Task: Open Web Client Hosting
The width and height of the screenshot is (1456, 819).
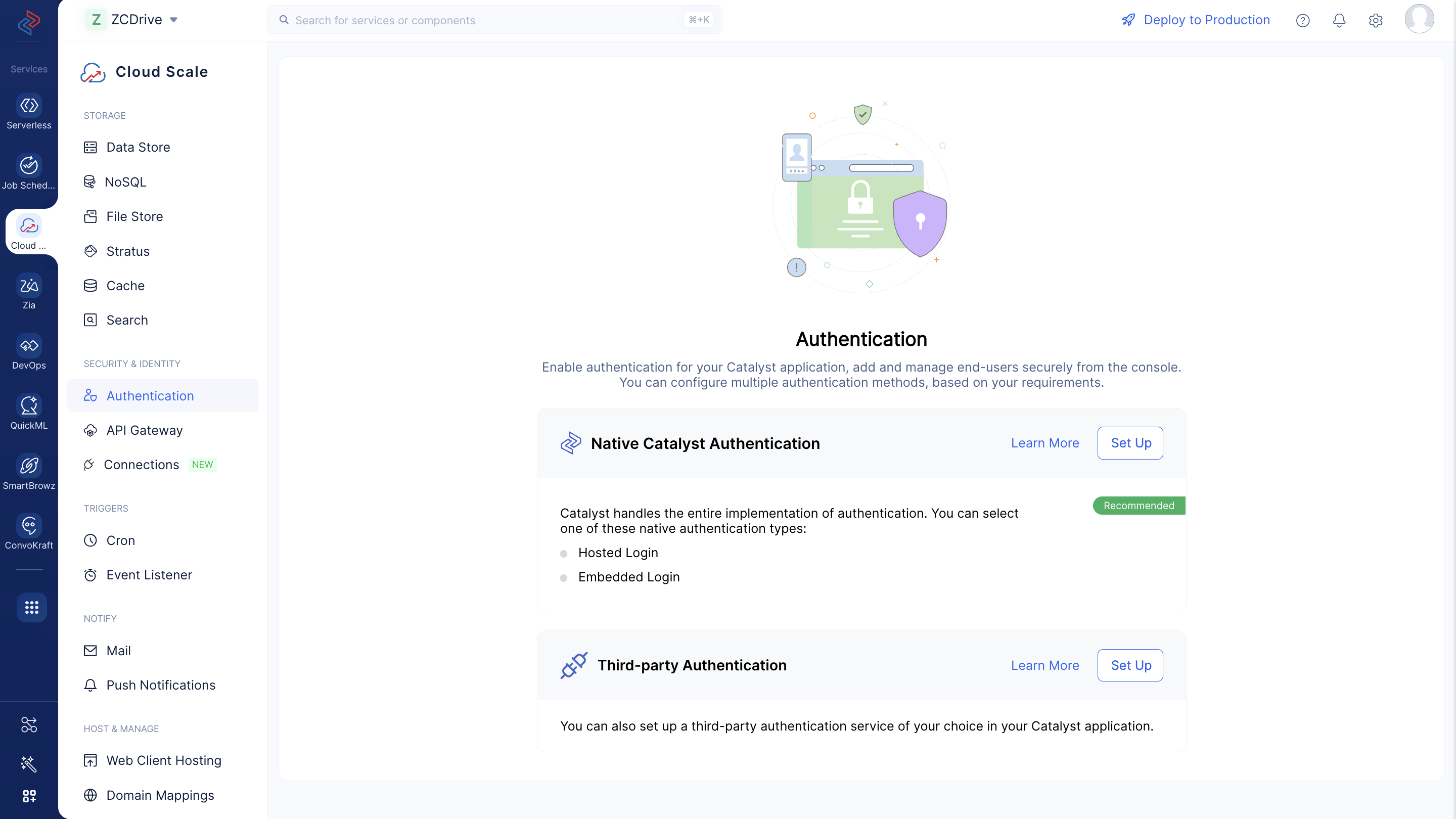Action: tap(162, 761)
